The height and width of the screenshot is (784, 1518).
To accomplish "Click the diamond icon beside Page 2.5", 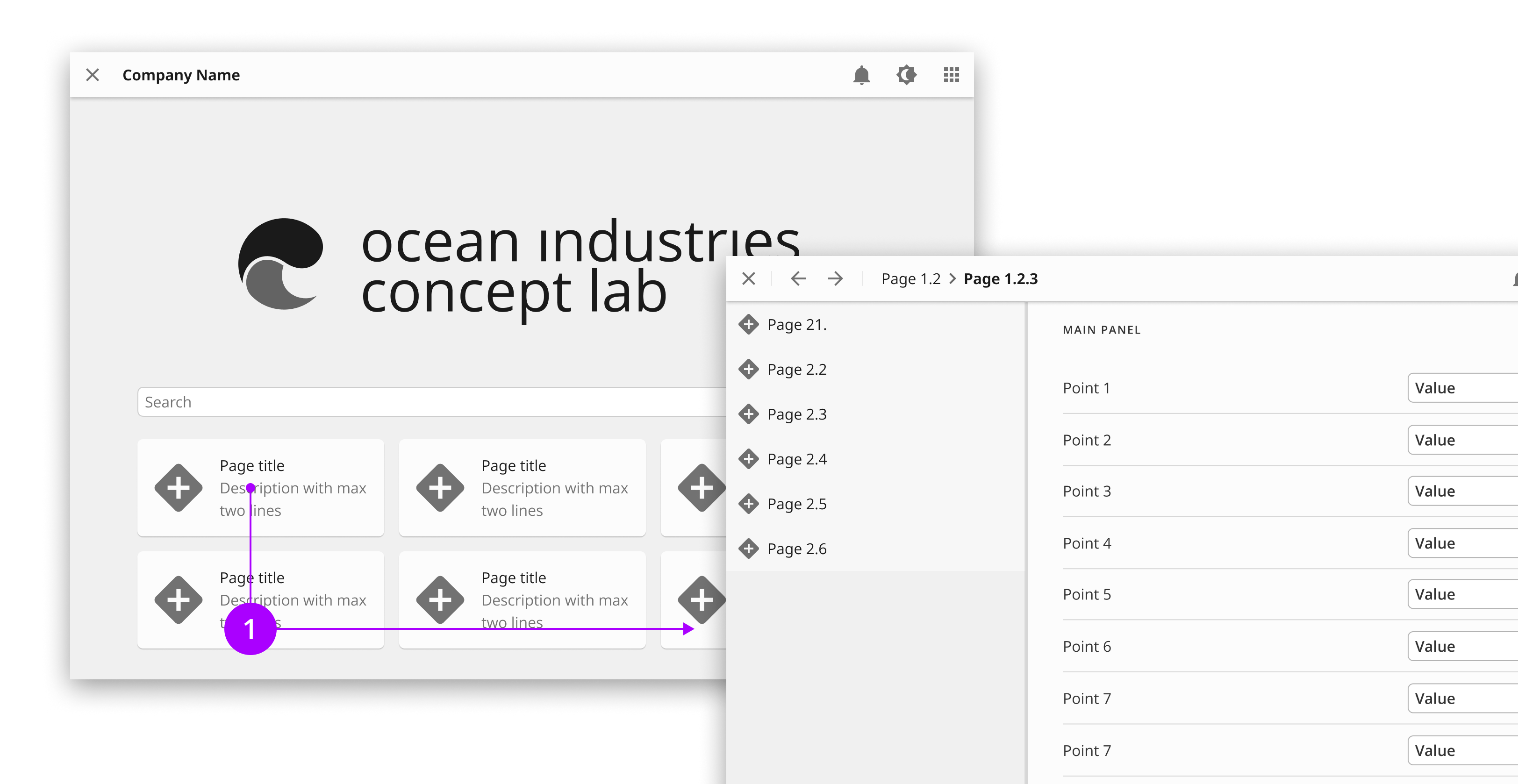I will pos(748,504).
